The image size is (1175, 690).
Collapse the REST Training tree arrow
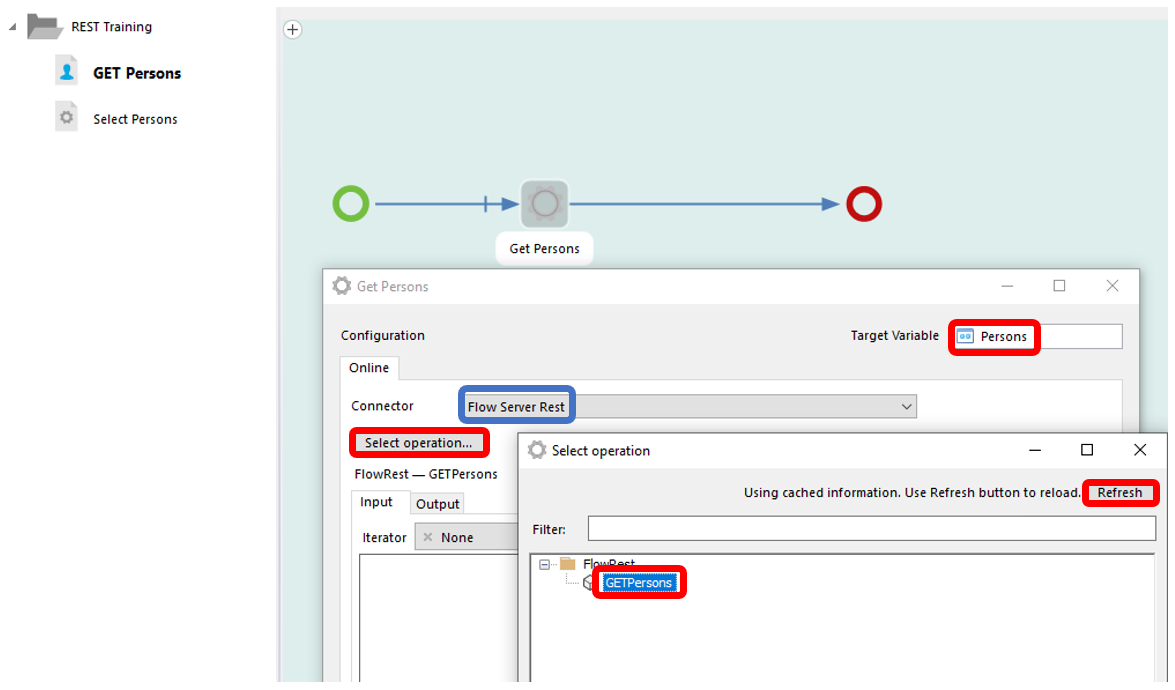[12, 27]
